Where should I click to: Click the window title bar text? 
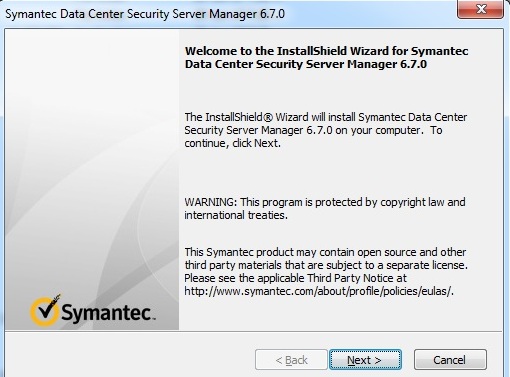pos(145,14)
